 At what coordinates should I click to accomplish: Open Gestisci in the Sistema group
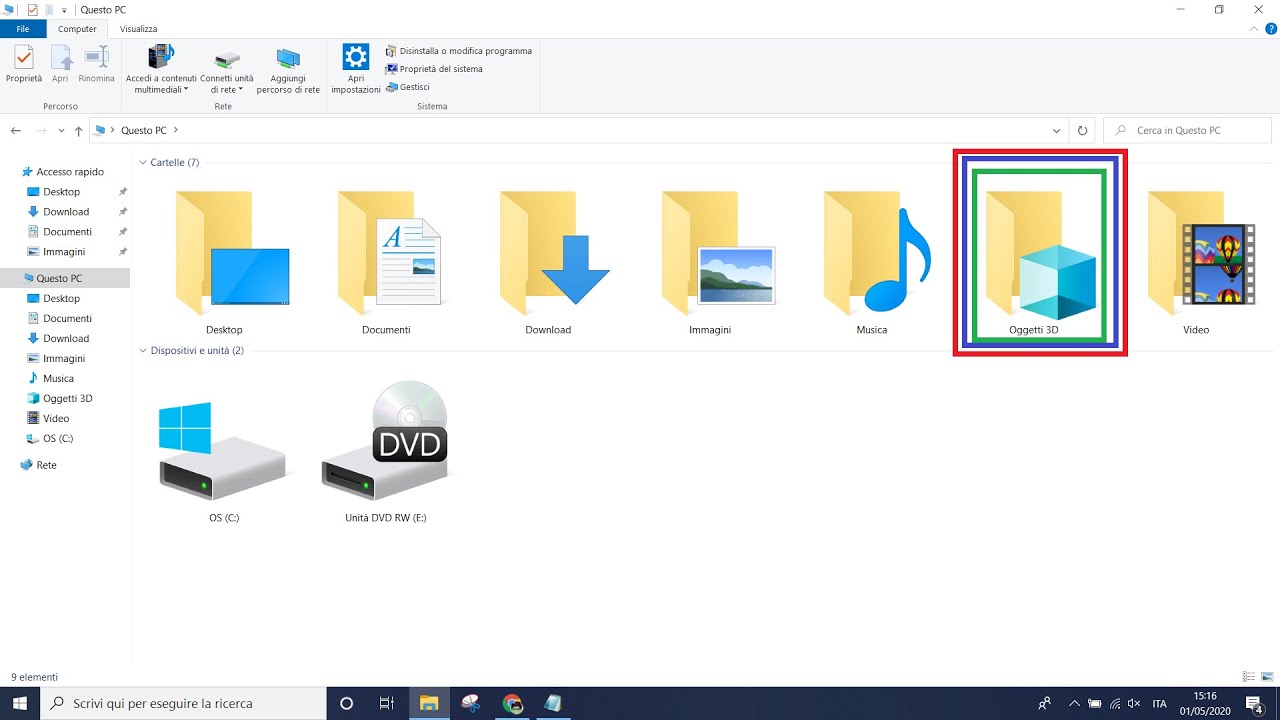pyautogui.click(x=410, y=86)
